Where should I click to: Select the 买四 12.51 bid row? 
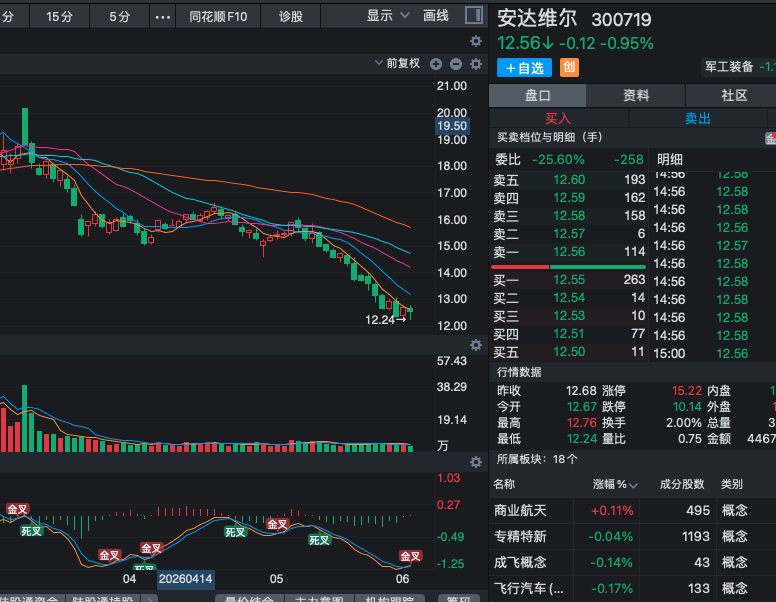(x=569, y=334)
